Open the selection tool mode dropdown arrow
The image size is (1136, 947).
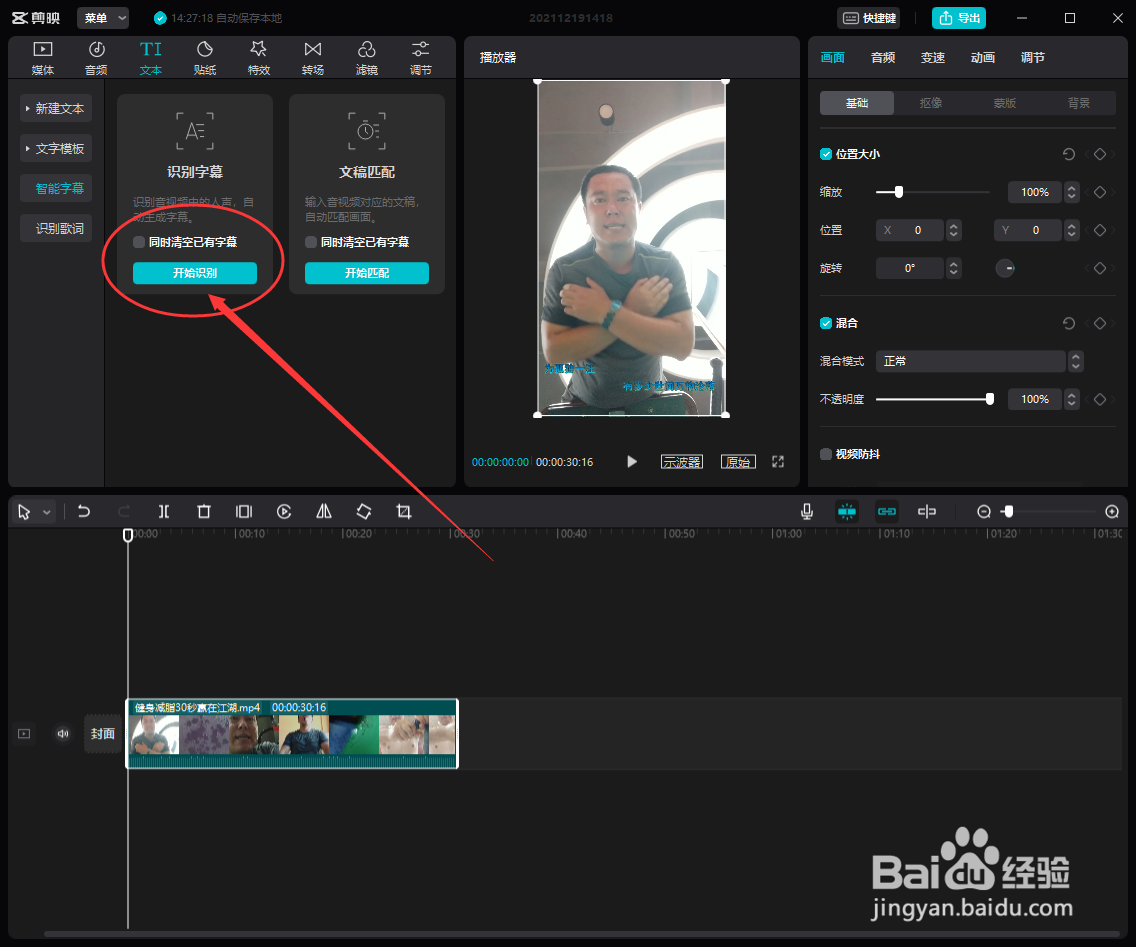click(x=46, y=512)
